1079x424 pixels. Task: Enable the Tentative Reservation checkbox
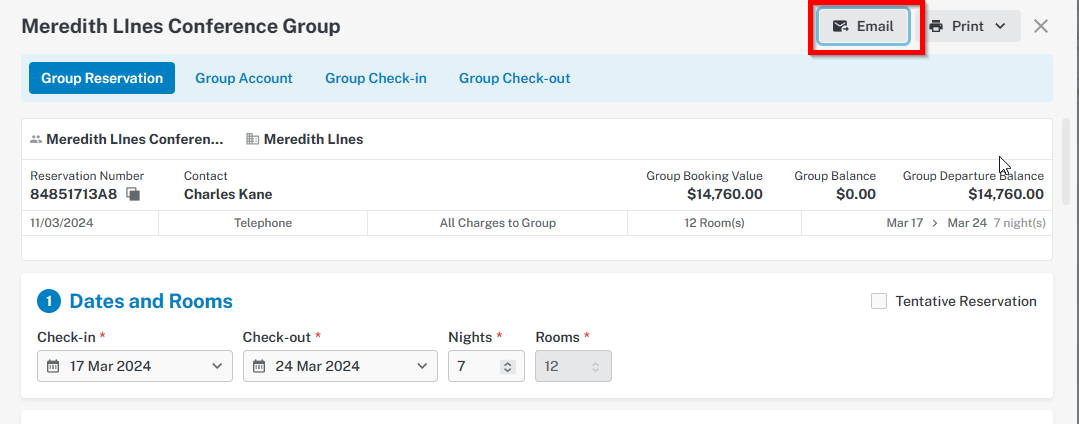click(879, 301)
